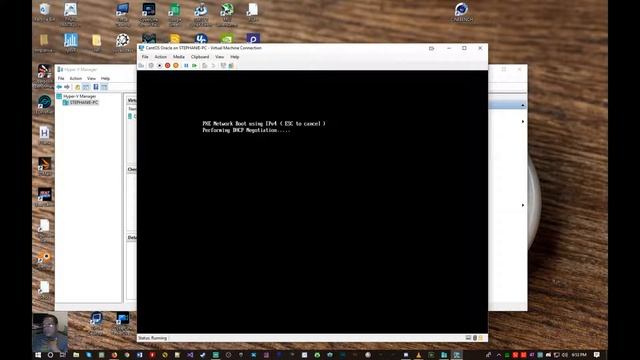Open the taskbar clock showing 6:53 PM
640x360 pixels.
coord(579,355)
